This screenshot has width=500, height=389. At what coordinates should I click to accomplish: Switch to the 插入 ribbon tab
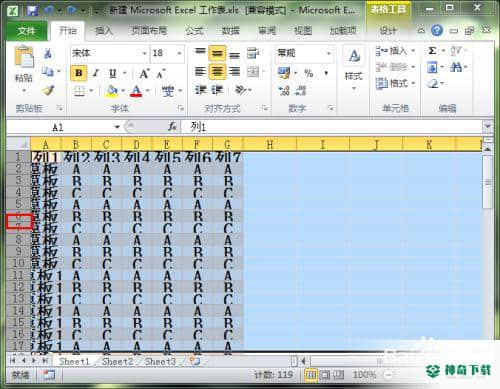pyautogui.click(x=104, y=31)
